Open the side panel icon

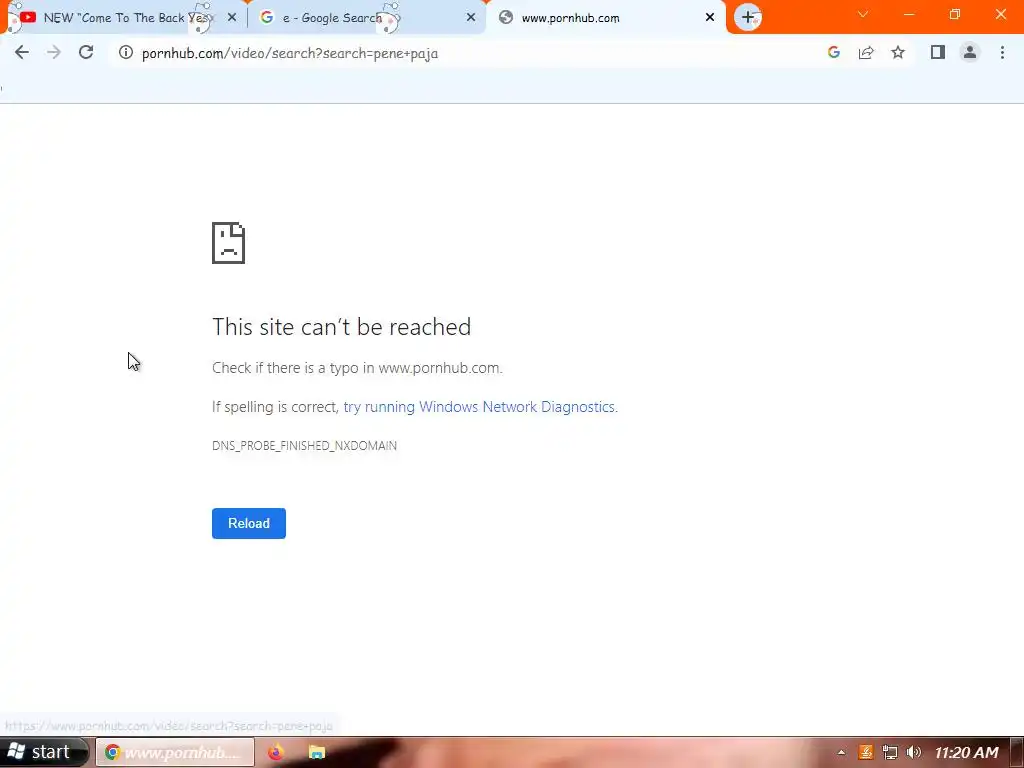pos(938,53)
